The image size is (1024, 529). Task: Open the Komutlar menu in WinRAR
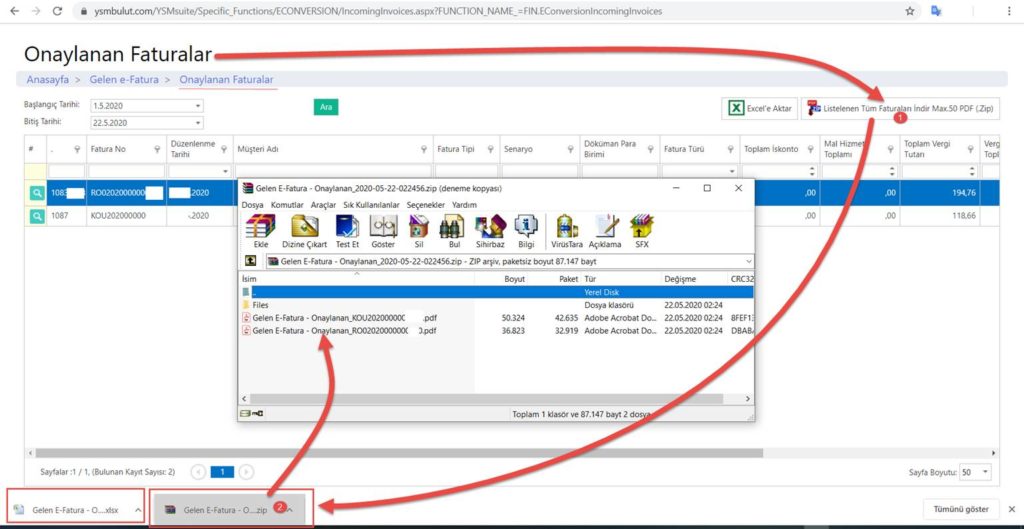tap(287, 204)
